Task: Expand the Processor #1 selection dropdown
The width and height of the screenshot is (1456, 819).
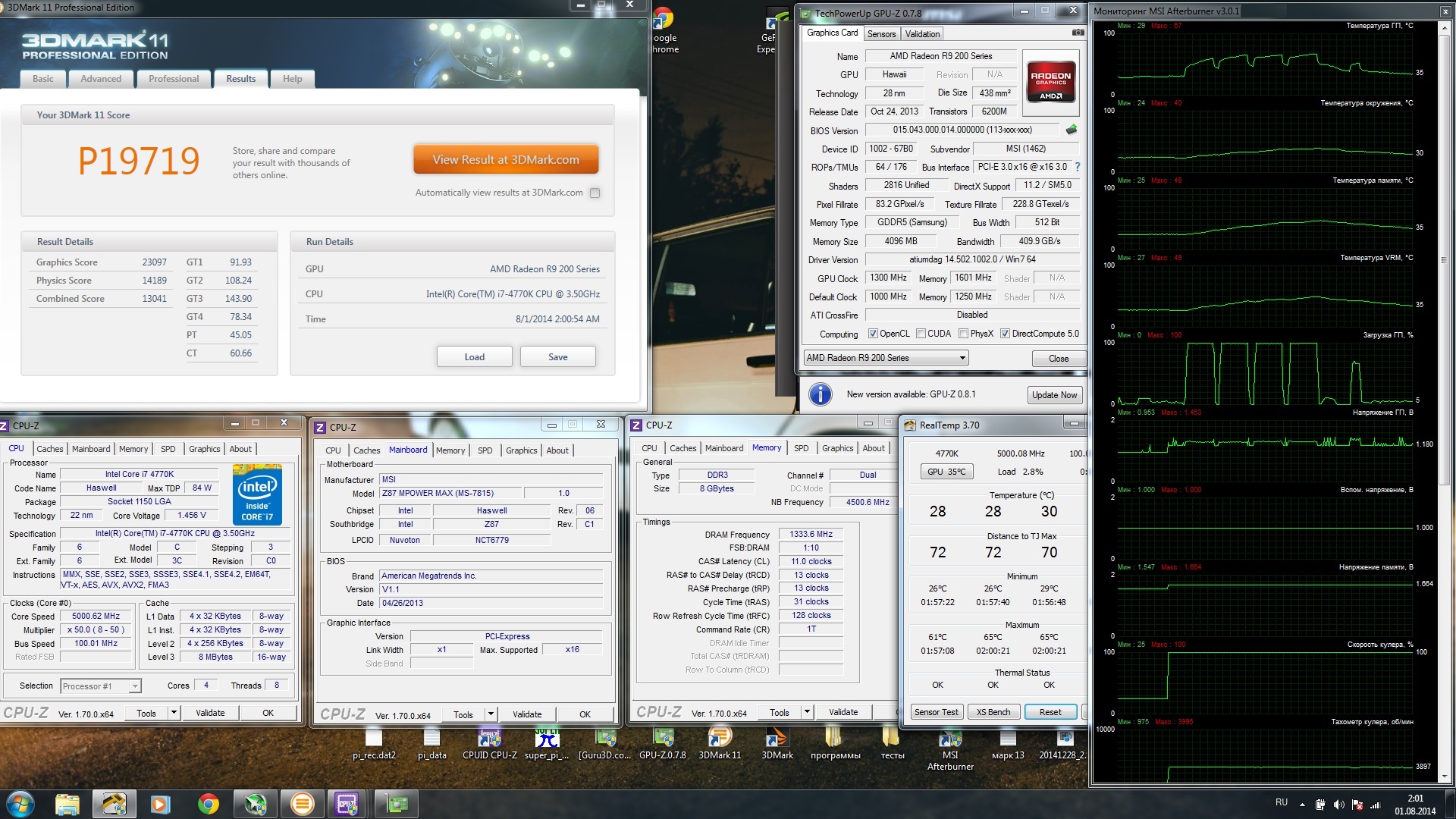Action: 134,686
